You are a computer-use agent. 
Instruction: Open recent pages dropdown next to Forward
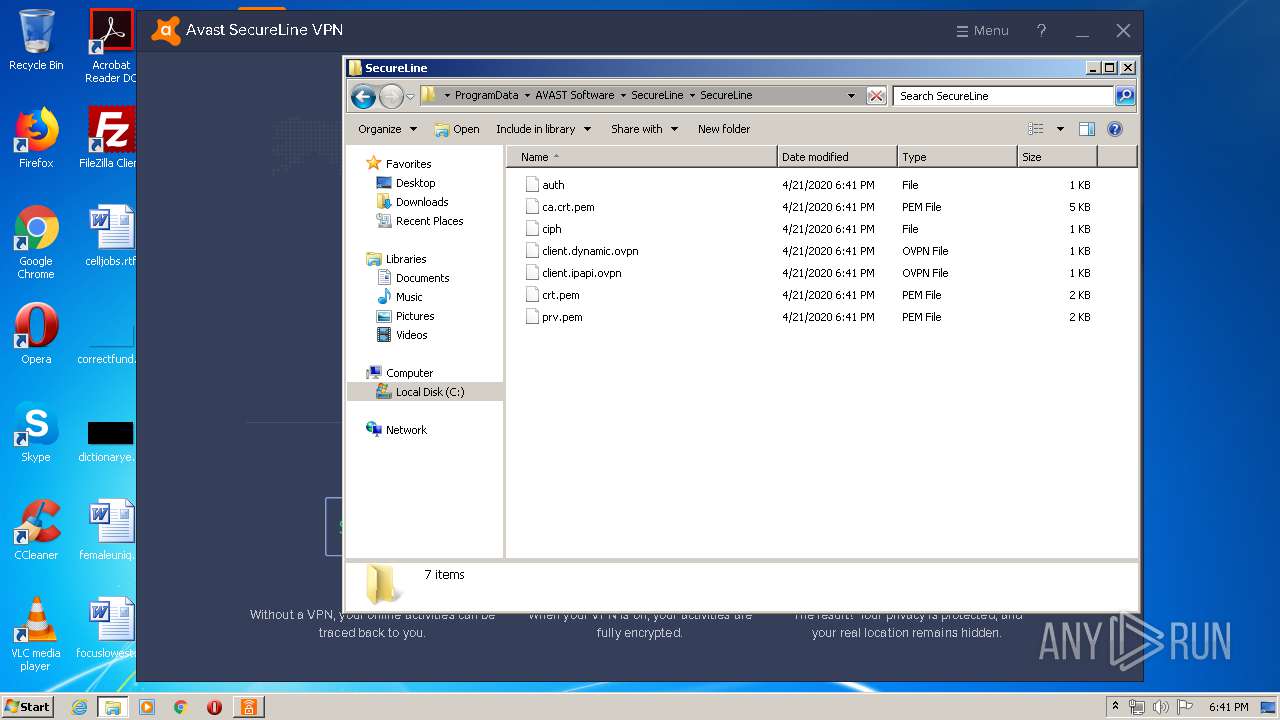point(410,96)
